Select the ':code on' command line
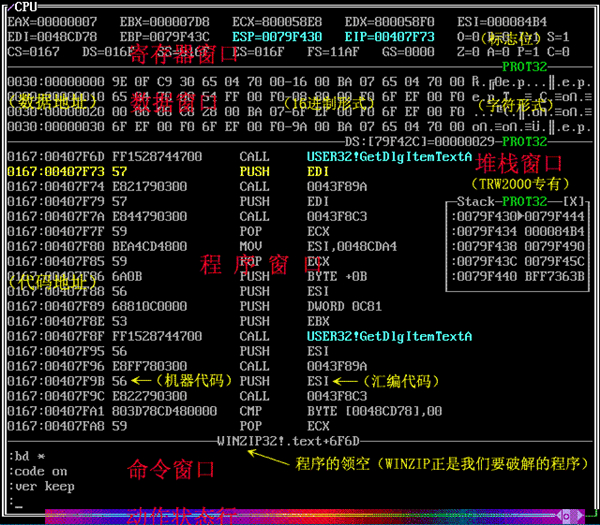 [x=38, y=471]
